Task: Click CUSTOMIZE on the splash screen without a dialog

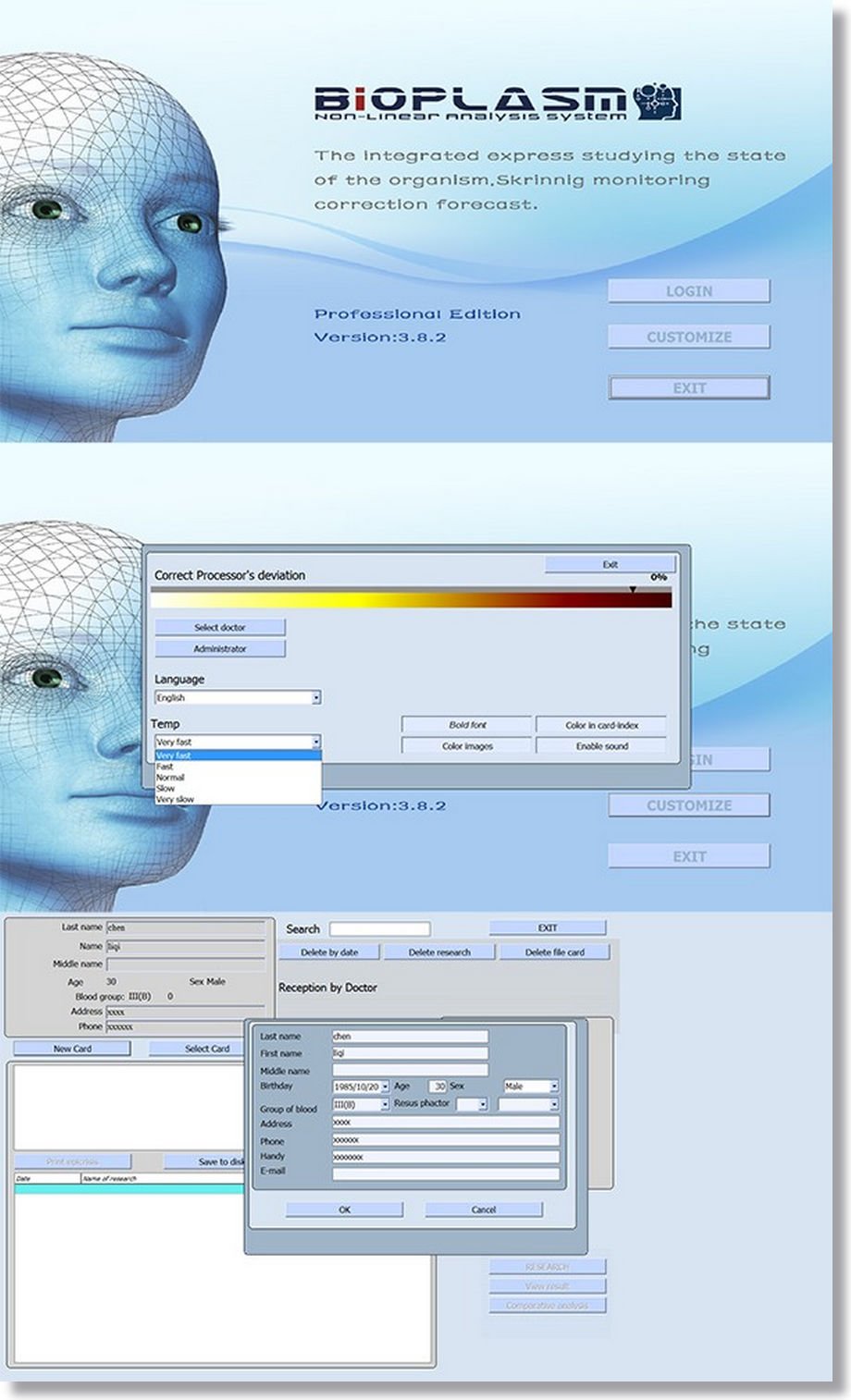Action: point(689,337)
